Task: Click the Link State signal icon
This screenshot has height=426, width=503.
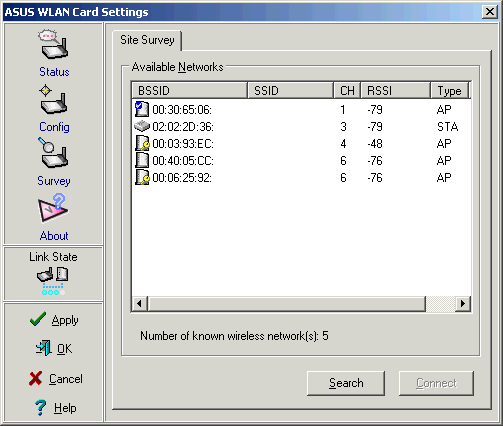Action: tap(53, 281)
